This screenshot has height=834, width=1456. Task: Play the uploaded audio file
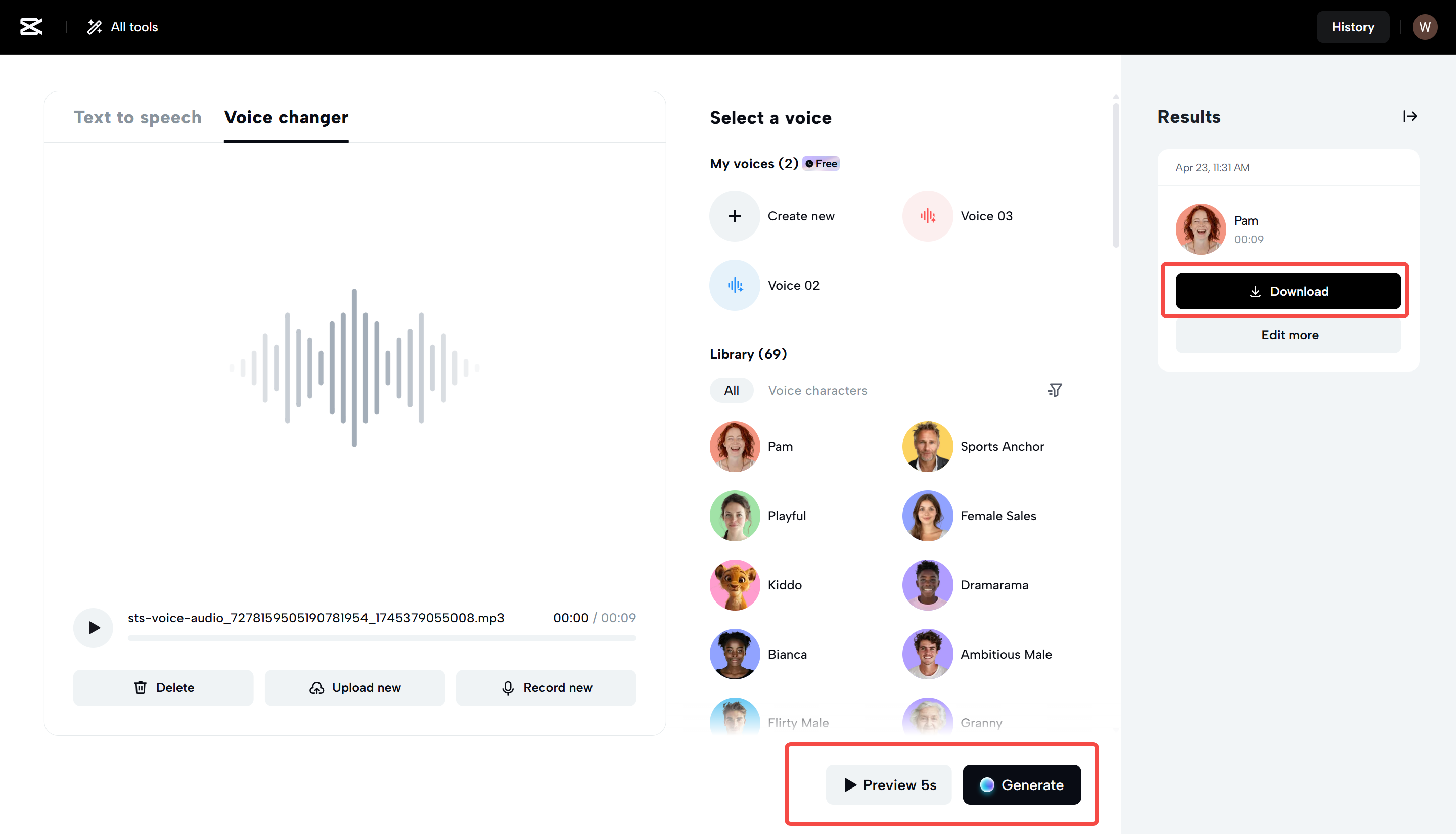94,628
